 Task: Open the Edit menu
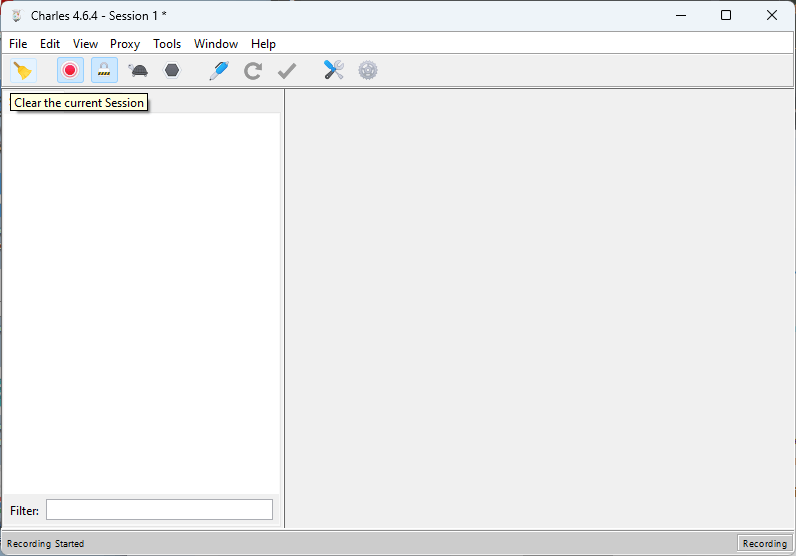tap(50, 44)
